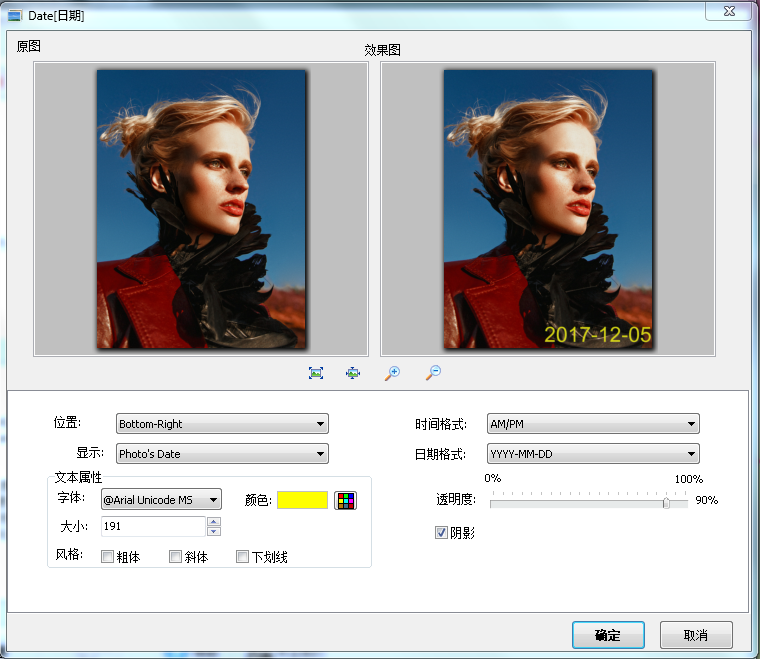The width and height of the screenshot is (760, 659).
Task: Uncheck the 阴影 shadow checkbox
Action: (x=441, y=533)
